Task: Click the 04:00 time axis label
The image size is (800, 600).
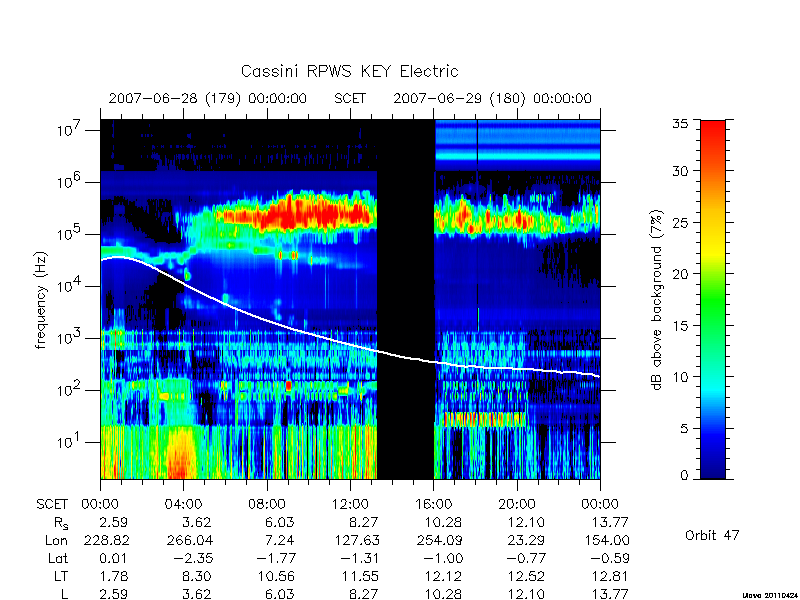Action: 184,505
